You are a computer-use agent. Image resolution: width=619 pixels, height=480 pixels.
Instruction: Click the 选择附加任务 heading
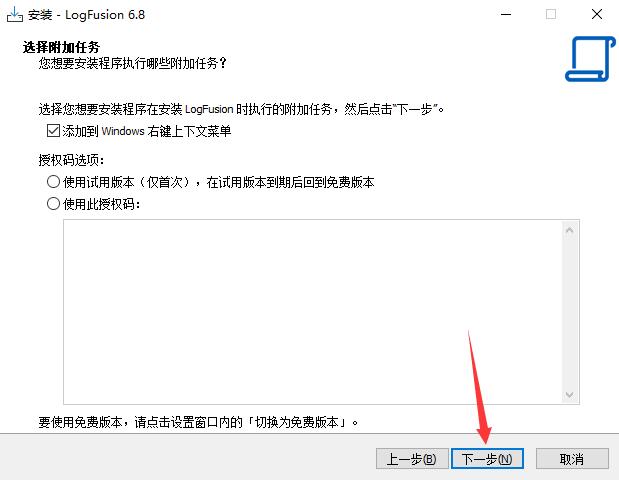coord(62,47)
